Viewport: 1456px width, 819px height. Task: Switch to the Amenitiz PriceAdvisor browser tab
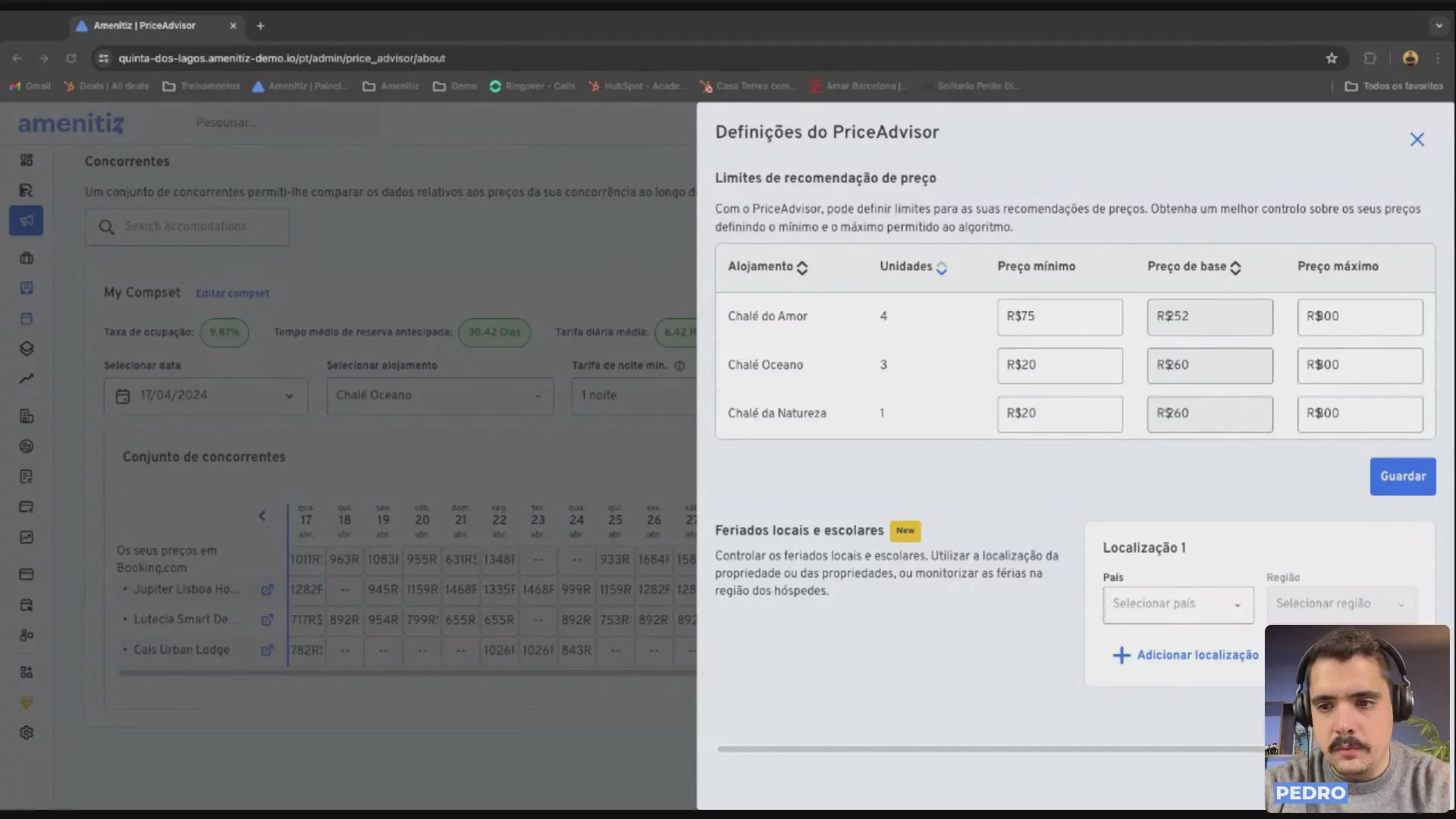pos(145,26)
